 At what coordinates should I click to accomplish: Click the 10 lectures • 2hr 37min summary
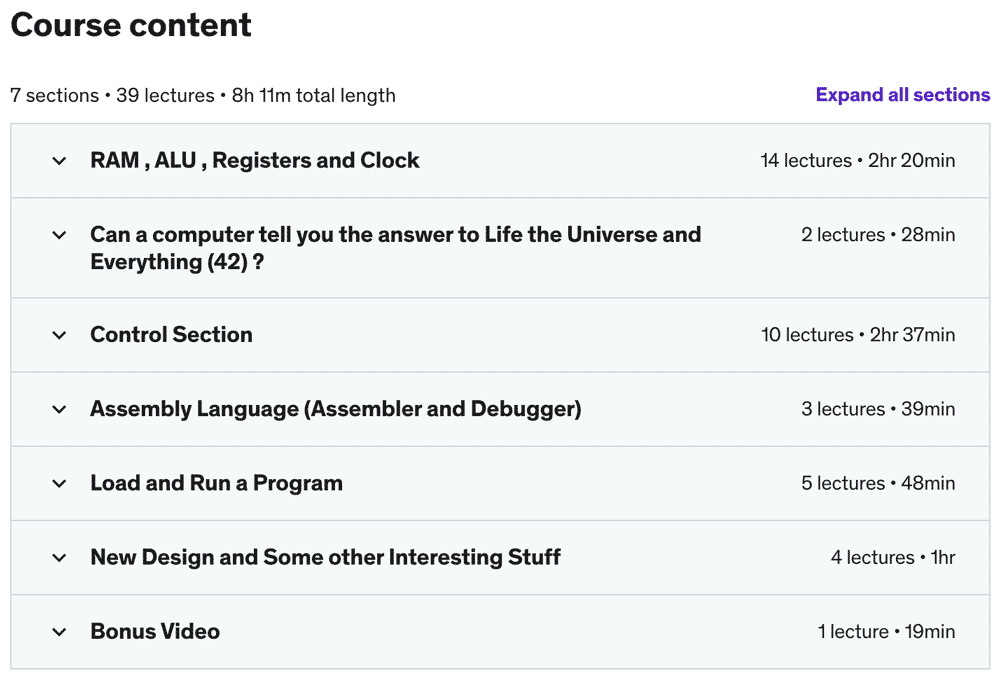[857, 335]
